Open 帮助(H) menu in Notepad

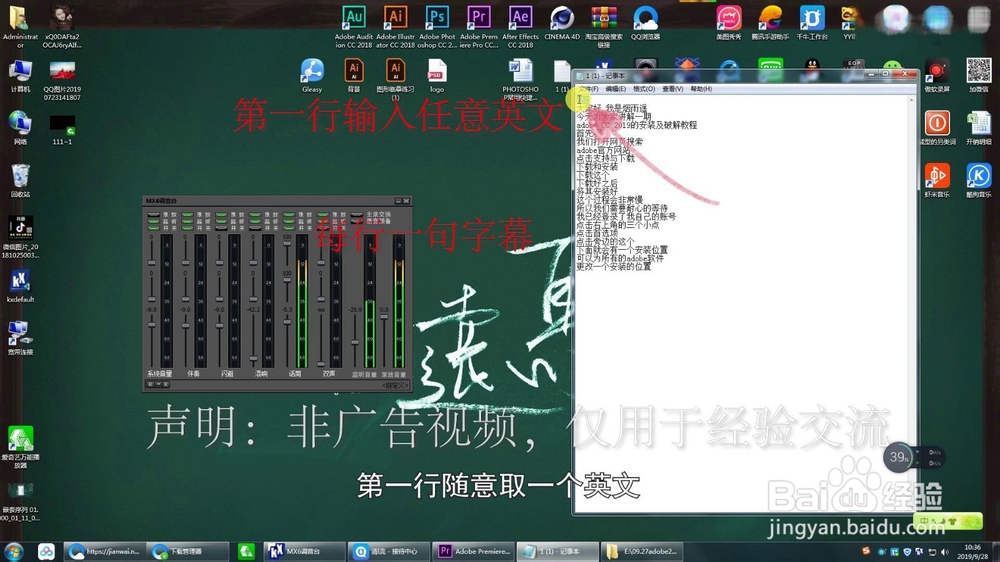point(701,89)
